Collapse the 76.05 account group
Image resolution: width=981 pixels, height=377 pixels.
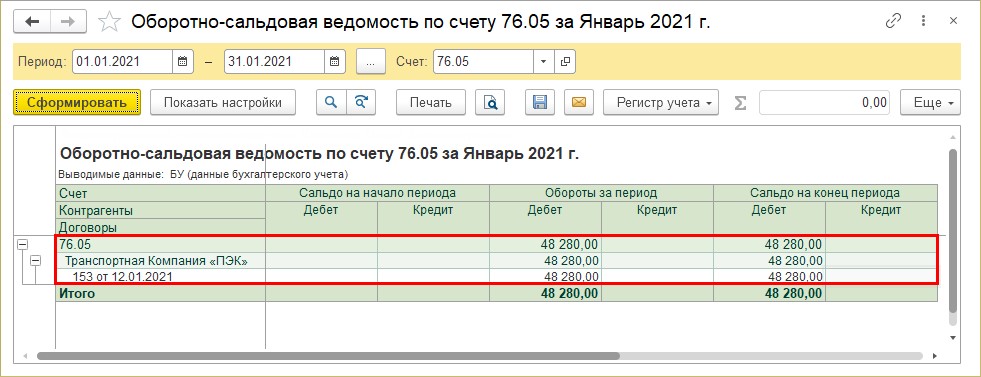point(23,245)
